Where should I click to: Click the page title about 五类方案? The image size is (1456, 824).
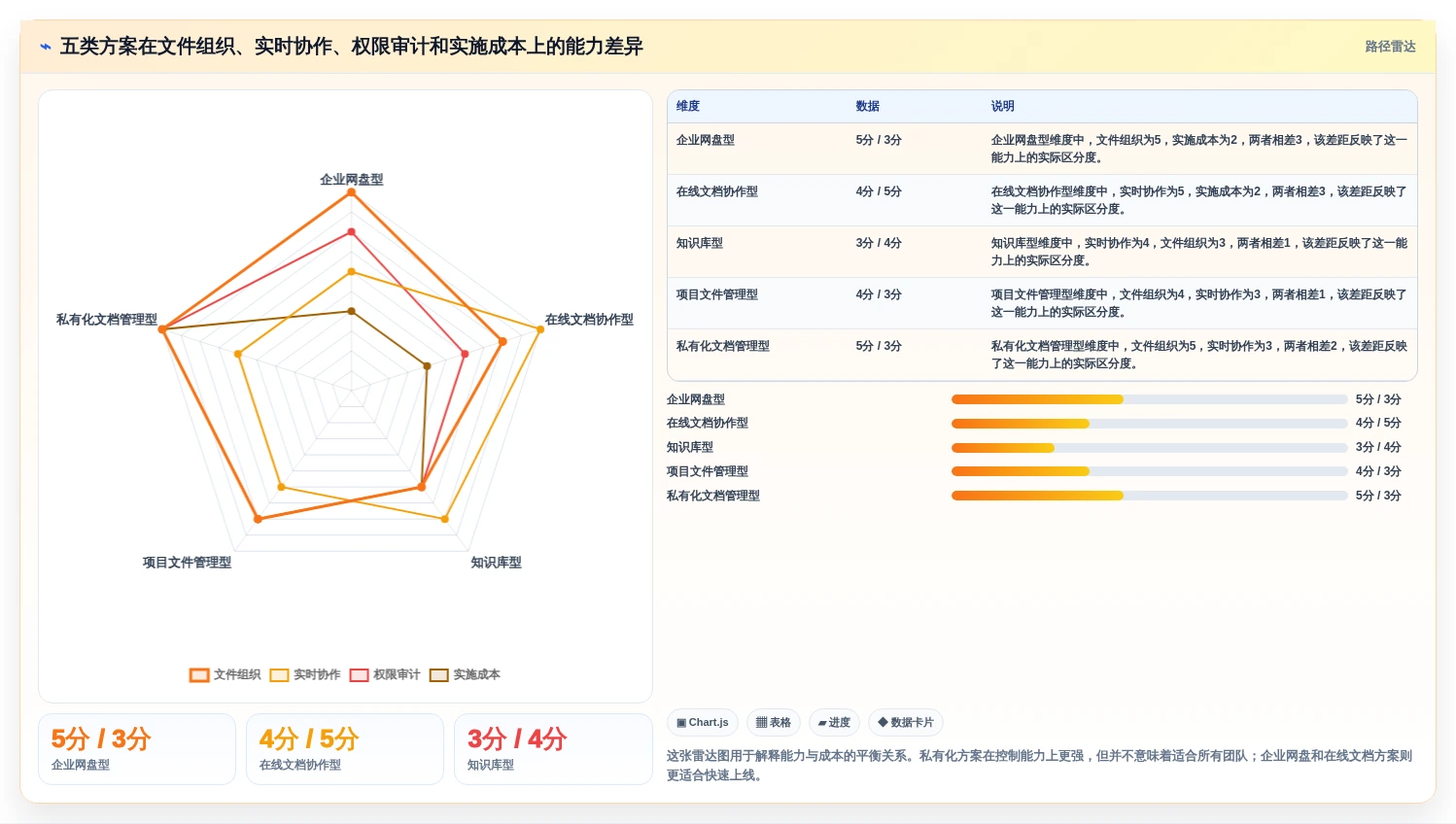(x=352, y=47)
